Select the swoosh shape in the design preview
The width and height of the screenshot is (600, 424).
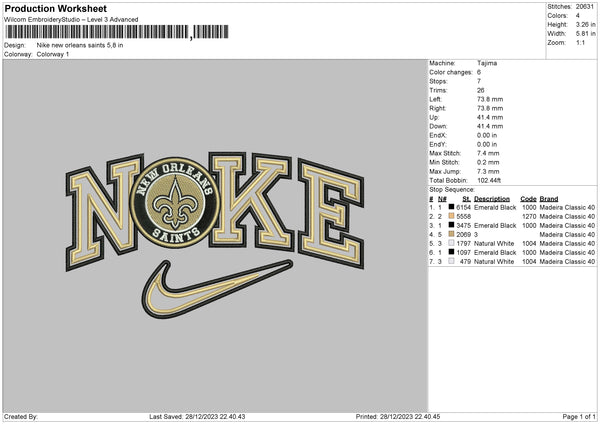217,289
